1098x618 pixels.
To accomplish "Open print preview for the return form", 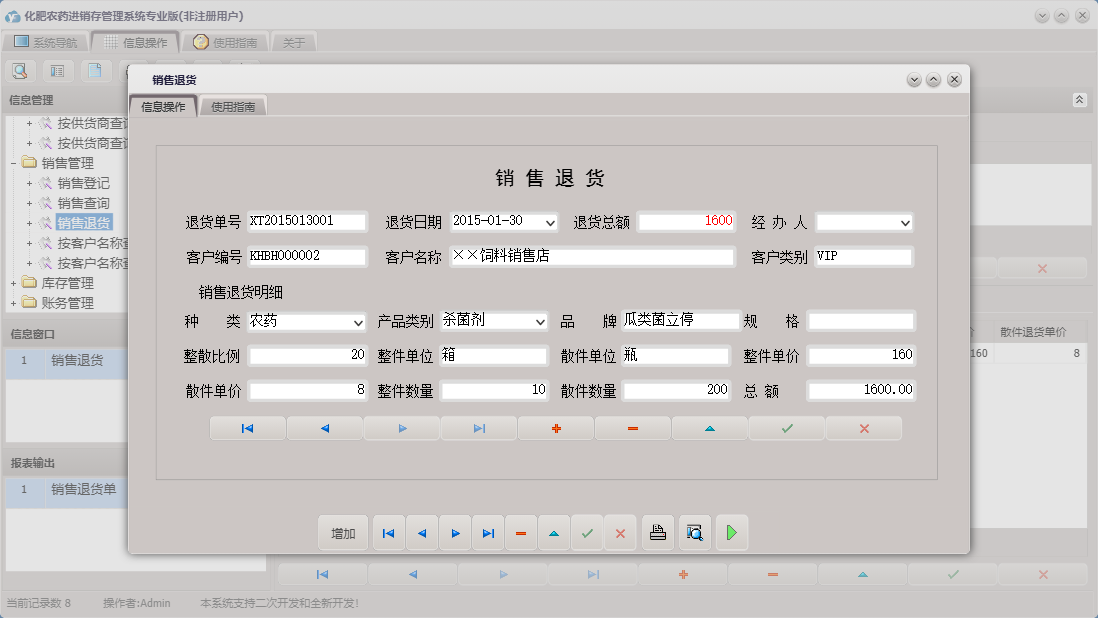I will tap(694, 532).
